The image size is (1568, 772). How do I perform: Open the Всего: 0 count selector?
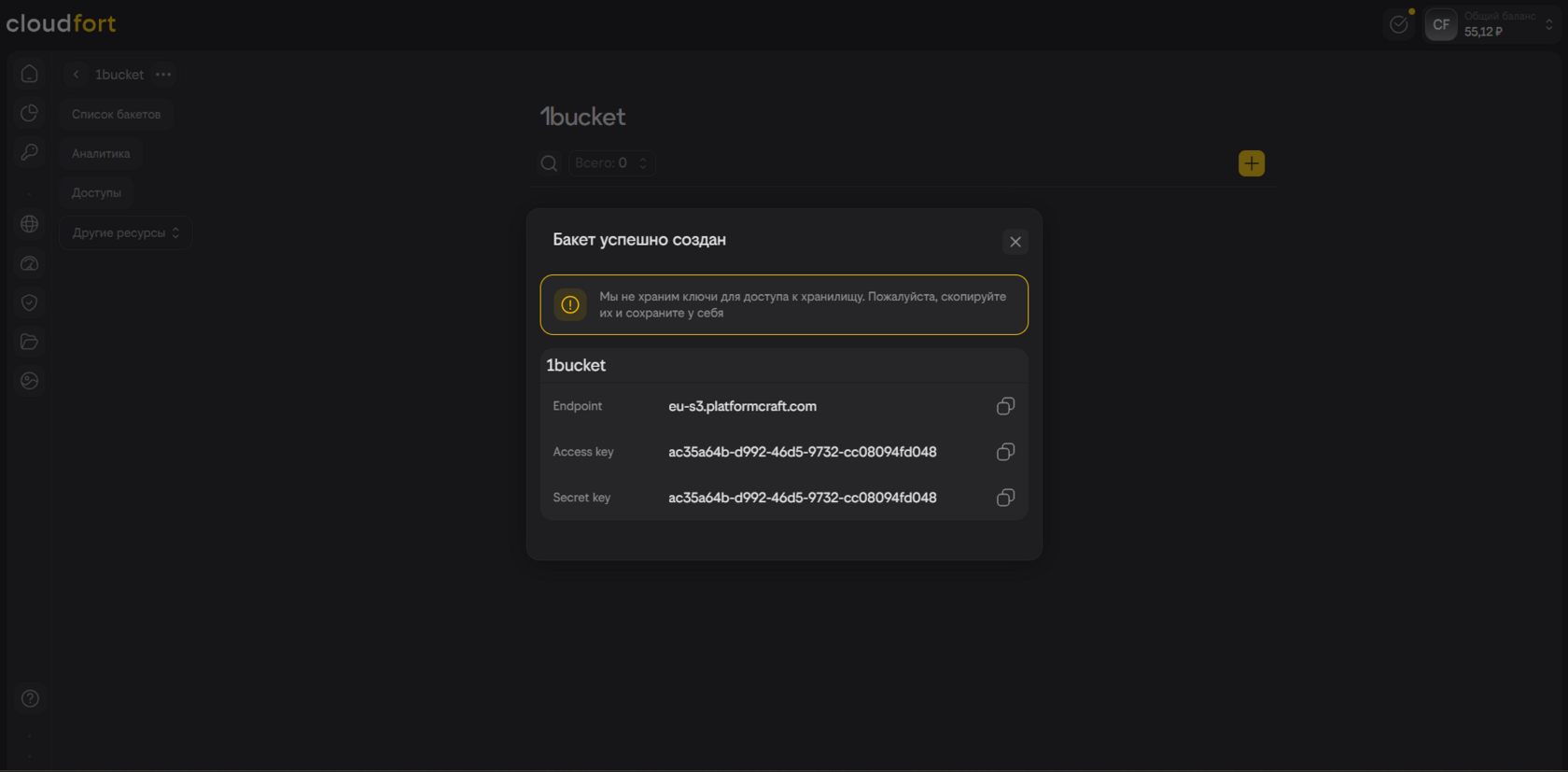610,163
